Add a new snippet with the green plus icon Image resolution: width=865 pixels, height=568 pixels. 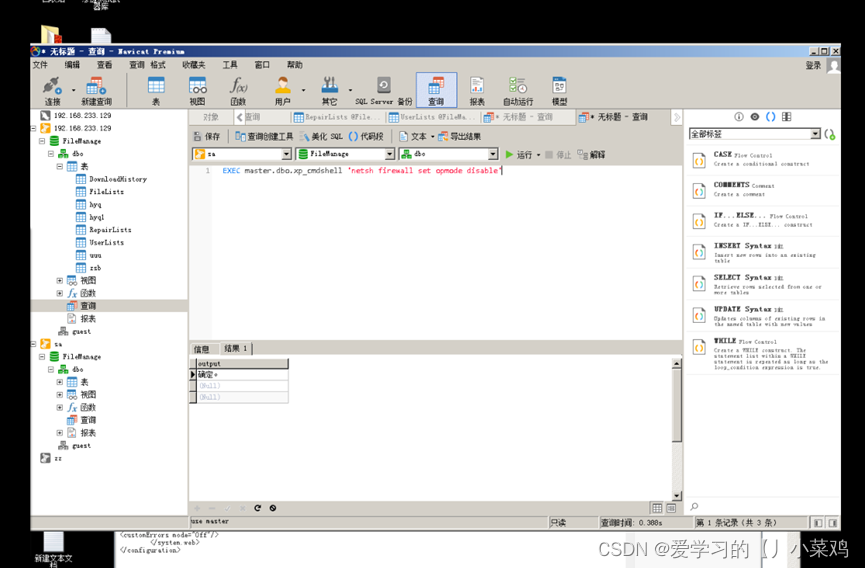[830, 134]
